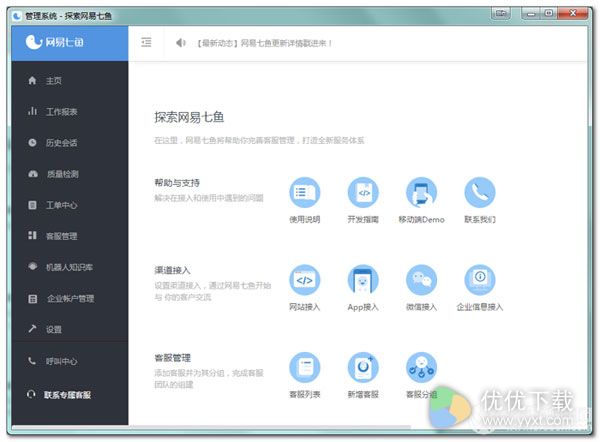This screenshot has height=442, width=600.
Task: Open the 最新动态 announcement link
Action: coord(264,43)
